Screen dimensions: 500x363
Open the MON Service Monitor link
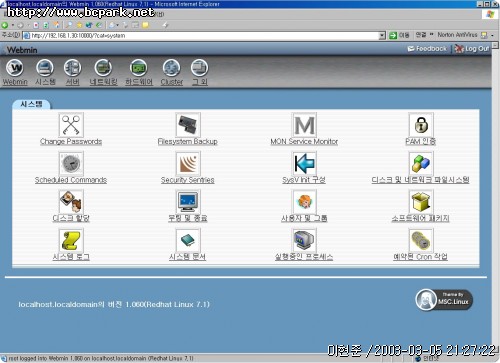tap(304, 142)
